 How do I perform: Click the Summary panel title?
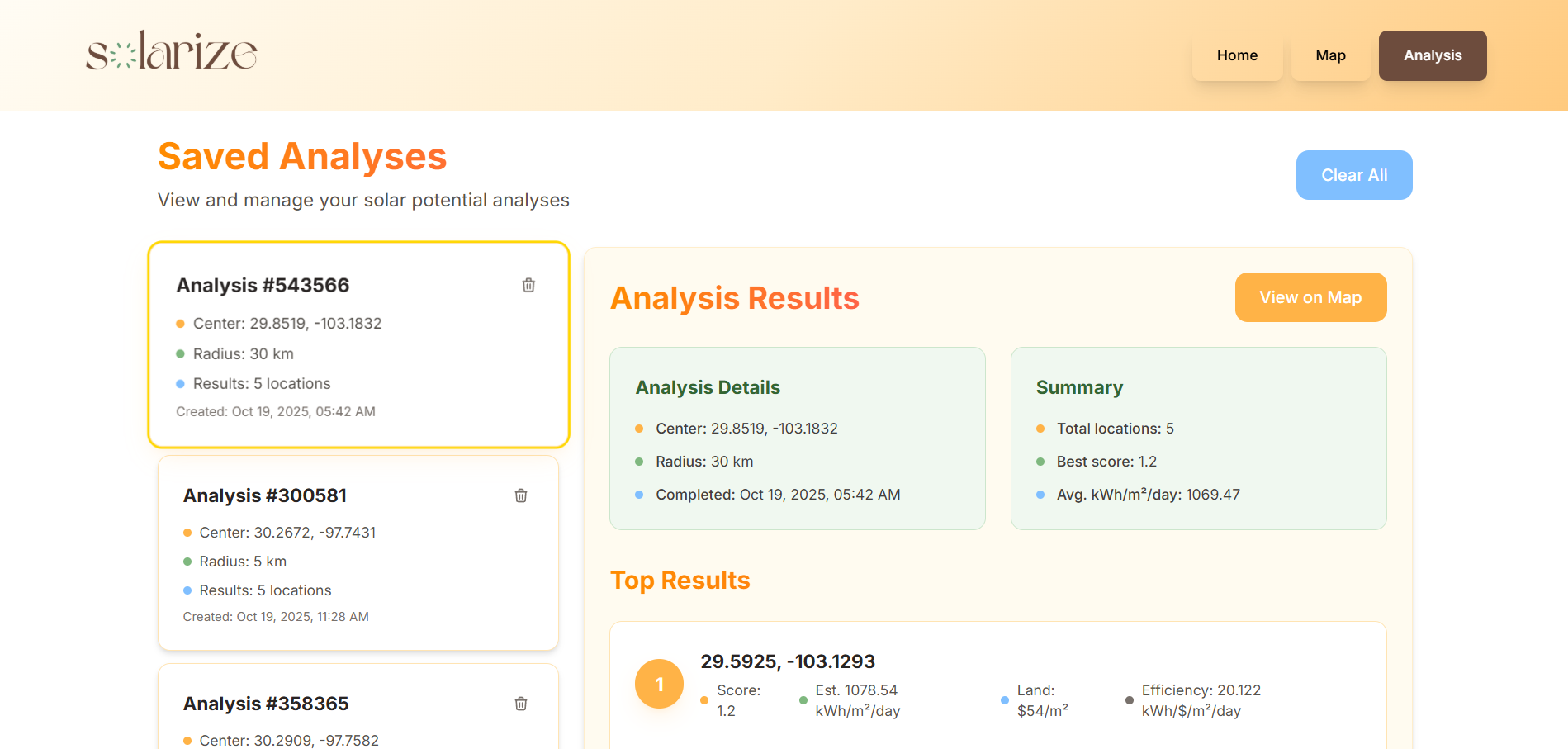1079,387
